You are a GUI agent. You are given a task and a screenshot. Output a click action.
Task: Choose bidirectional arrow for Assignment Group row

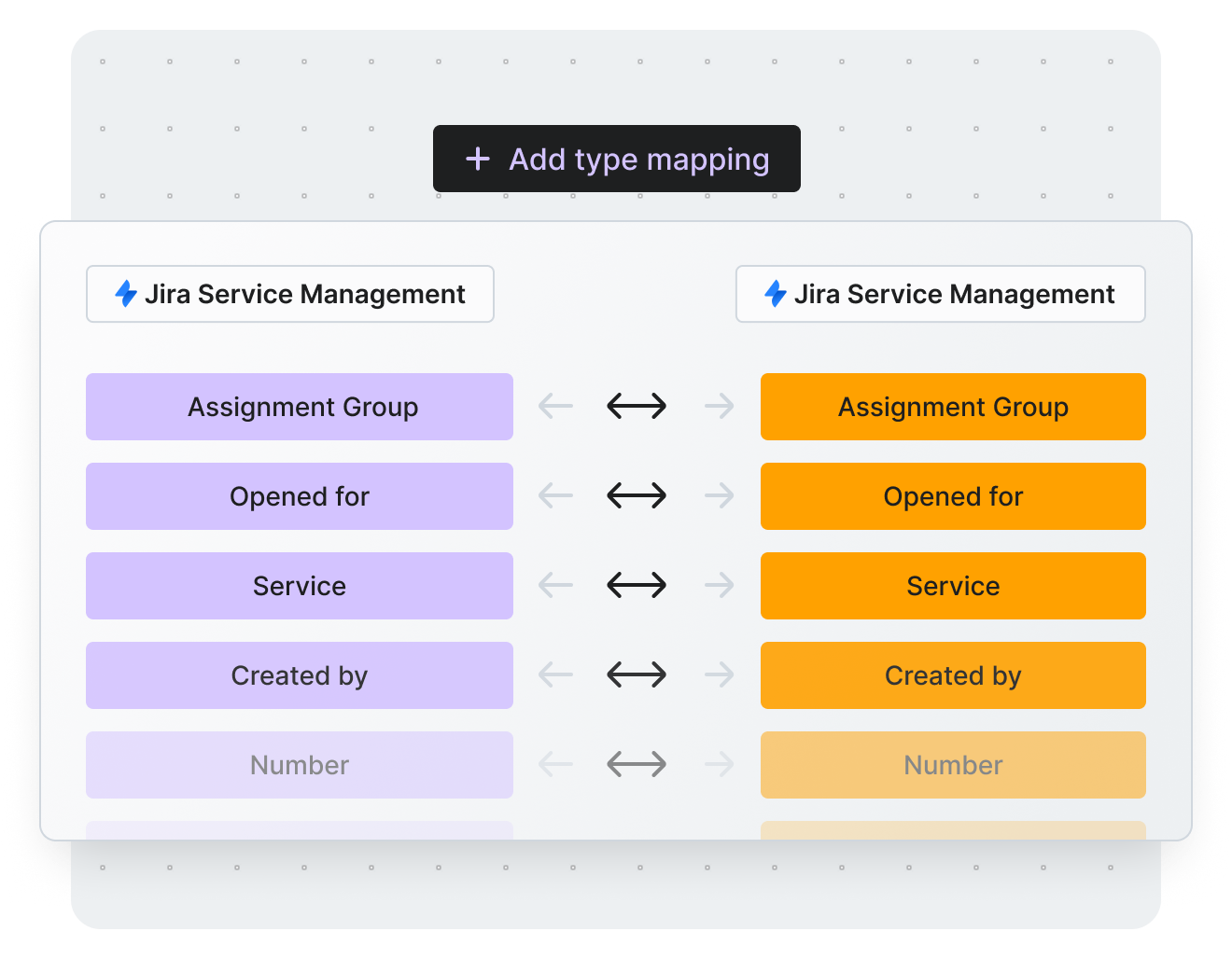637,406
